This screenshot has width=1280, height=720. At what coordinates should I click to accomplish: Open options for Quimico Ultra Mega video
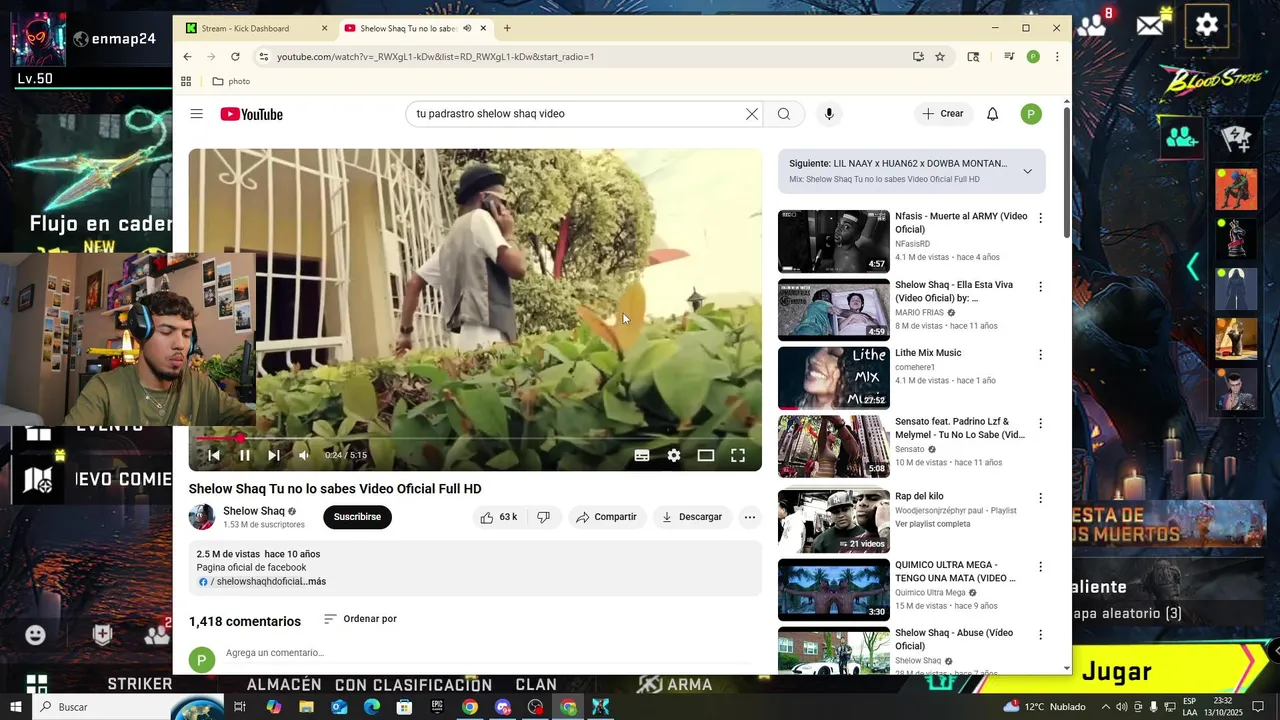pos(1040,566)
